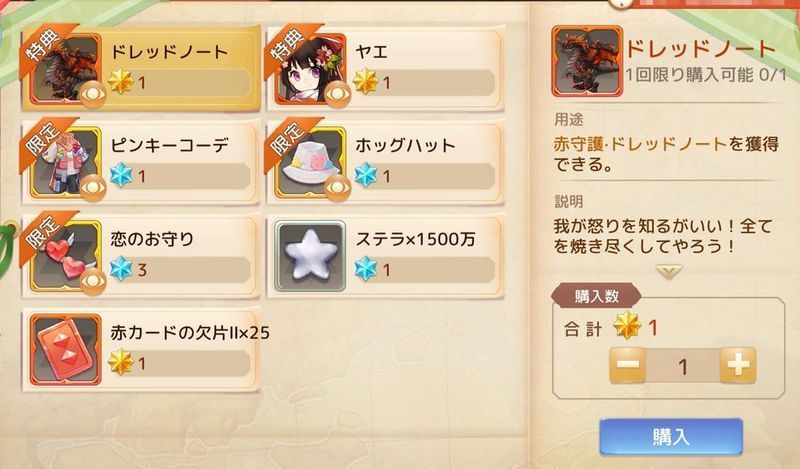800x469 pixels.
Task: Choose the ピンキーコーデ outfit icon
Action: coord(65,162)
